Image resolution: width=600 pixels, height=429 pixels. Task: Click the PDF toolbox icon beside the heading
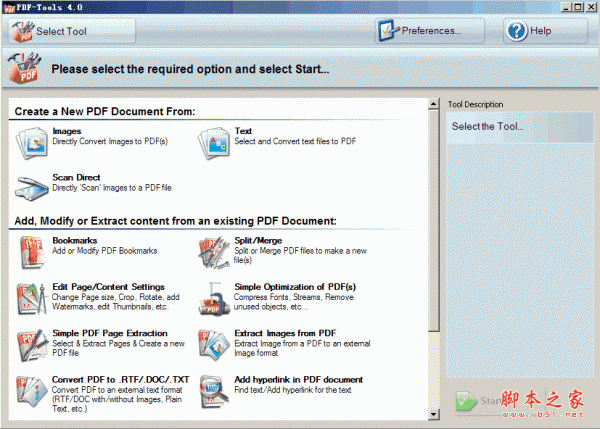click(24, 68)
